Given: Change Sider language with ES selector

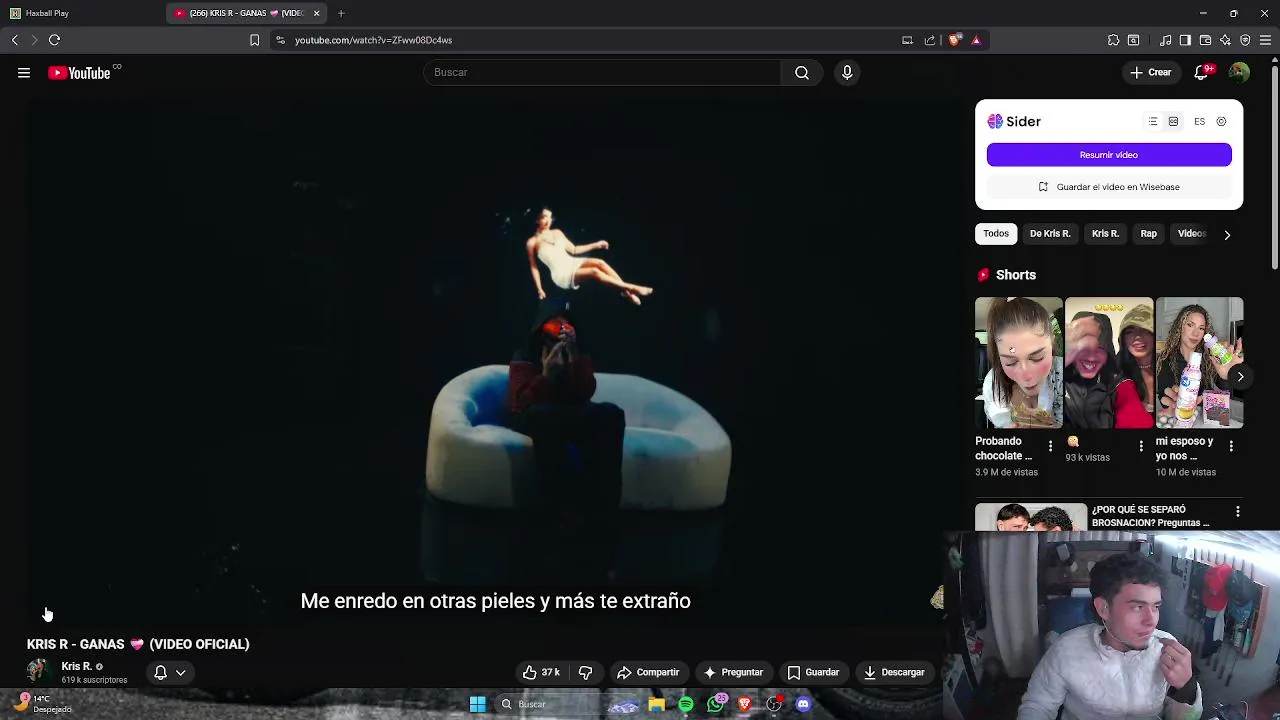Looking at the screenshot, I should coord(1199,122).
